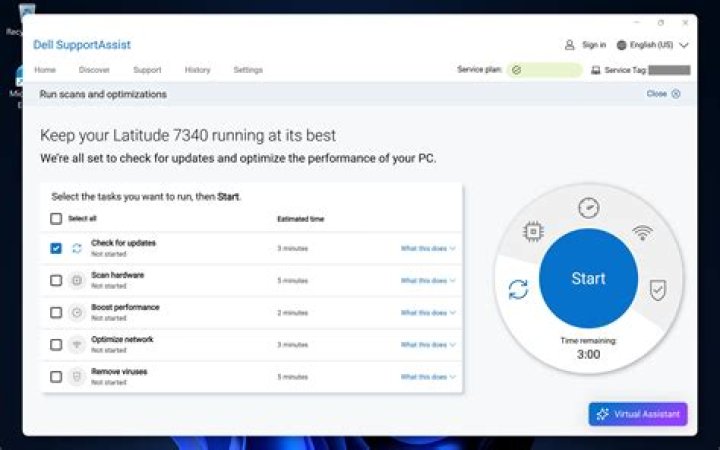Click the Service Tag laptop icon

(x=596, y=71)
